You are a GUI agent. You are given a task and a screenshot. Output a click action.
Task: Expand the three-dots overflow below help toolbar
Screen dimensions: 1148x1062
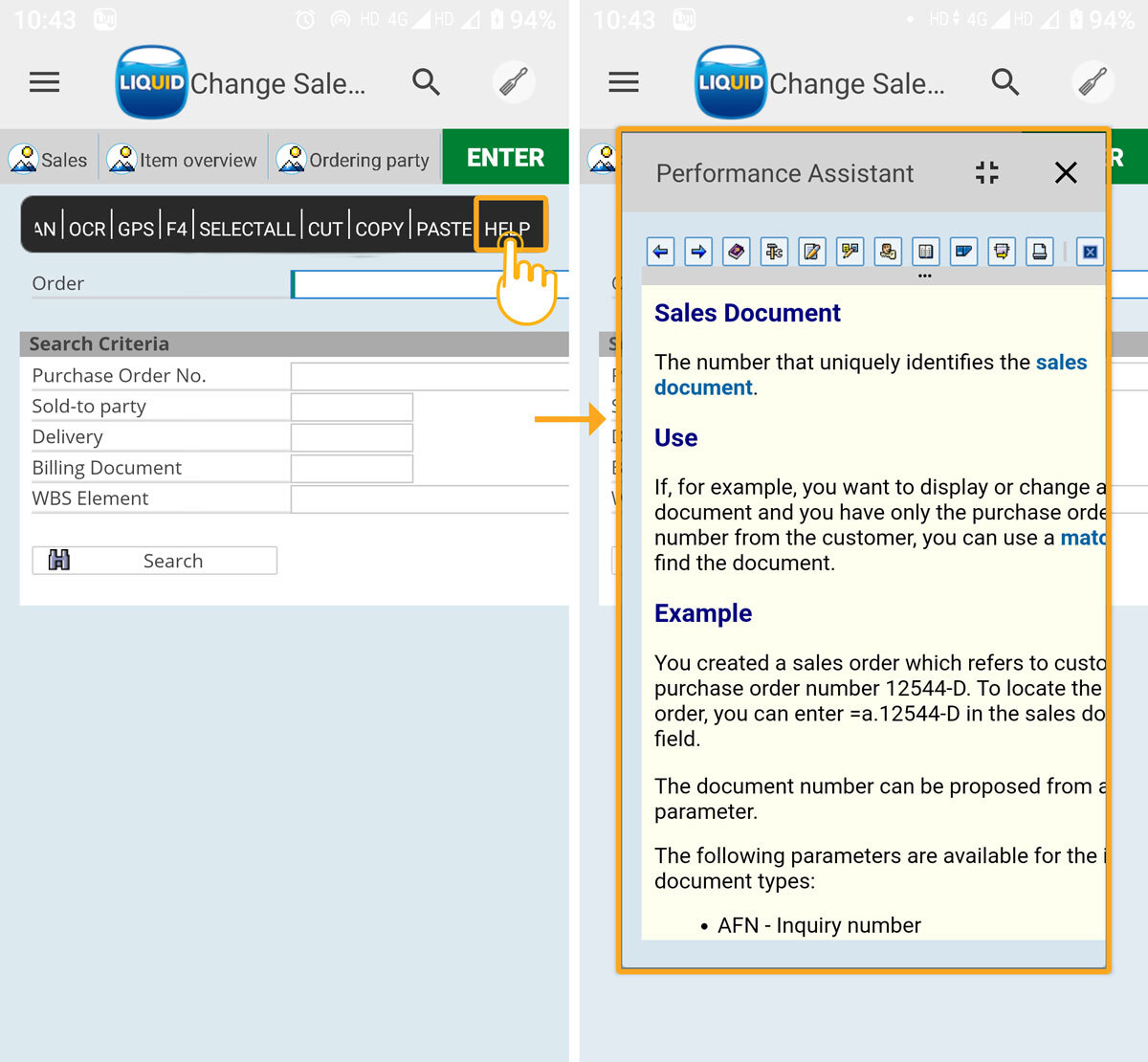[924, 277]
